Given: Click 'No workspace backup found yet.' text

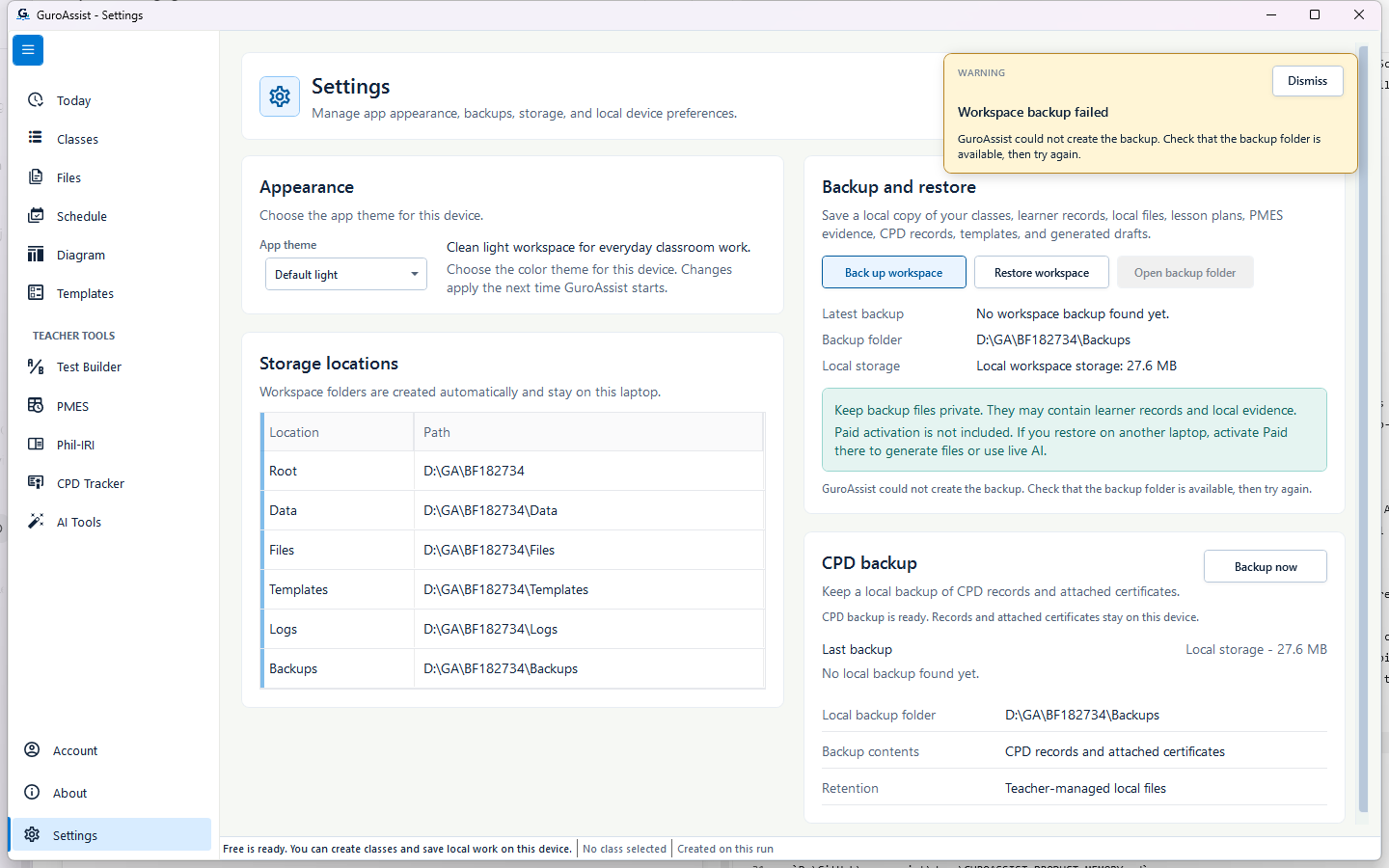Looking at the screenshot, I should (1073, 313).
